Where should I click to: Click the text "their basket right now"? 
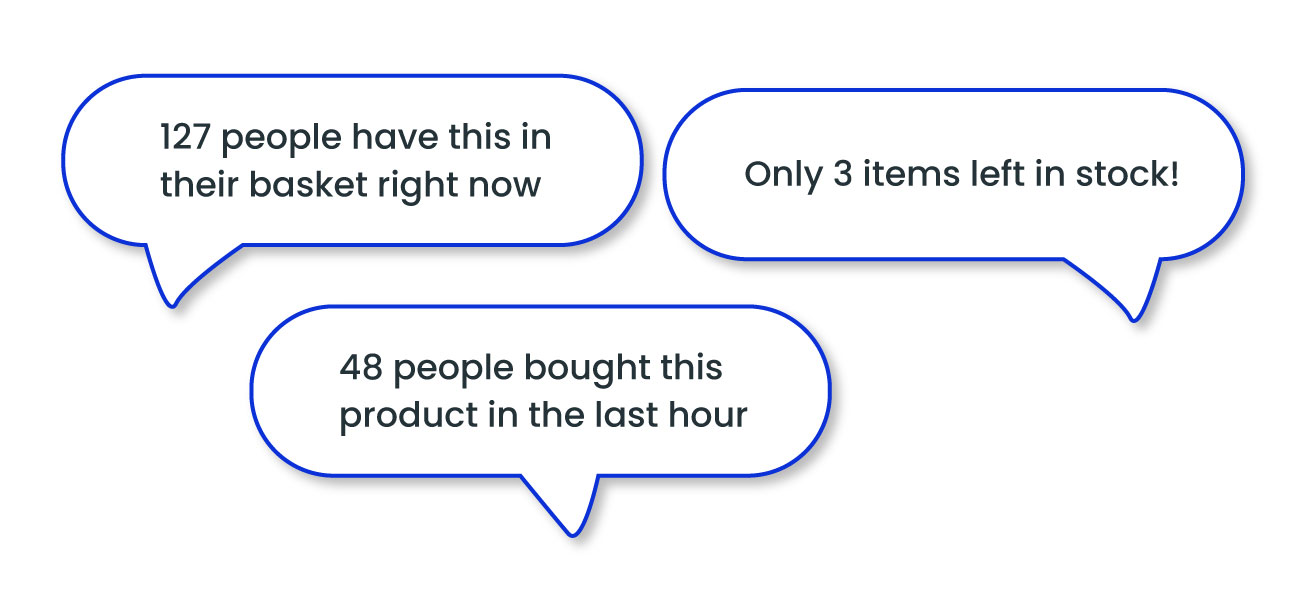(350, 184)
